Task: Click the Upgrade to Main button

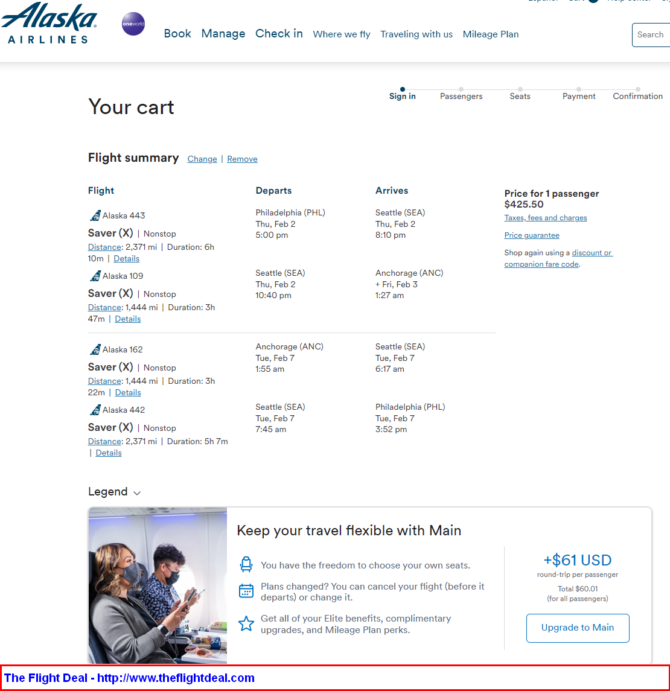Action: point(577,628)
